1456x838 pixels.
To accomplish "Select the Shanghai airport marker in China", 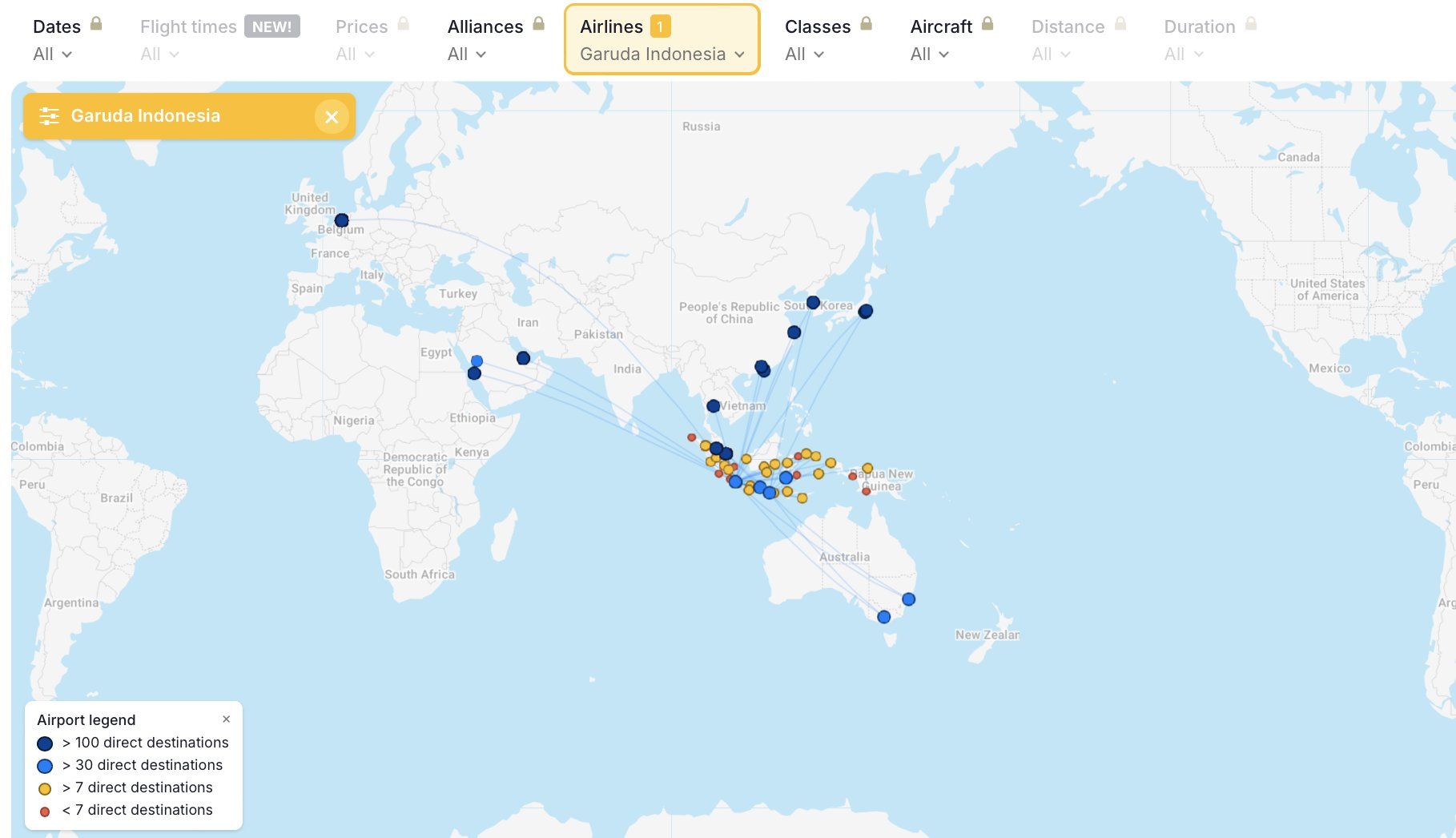I will (794, 332).
